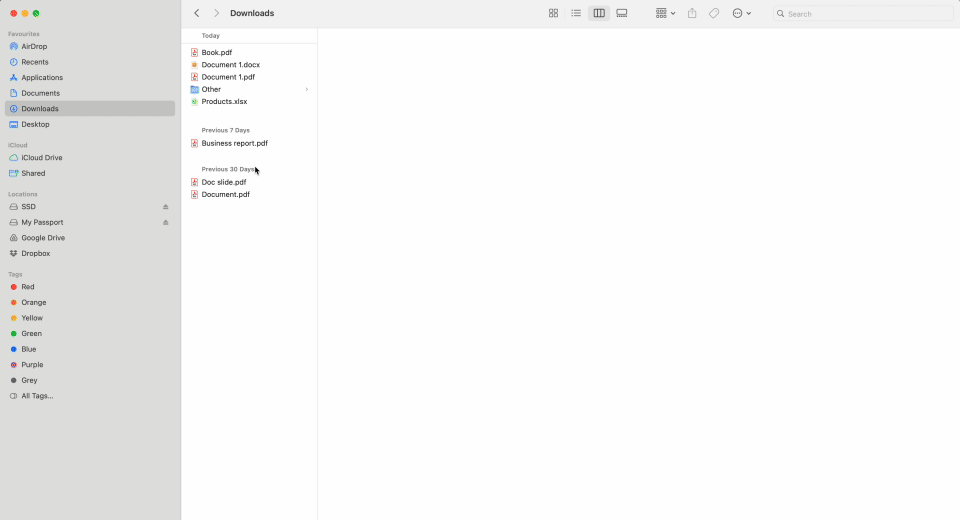Go forward with the right chevron
The image size is (960, 520).
point(216,13)
